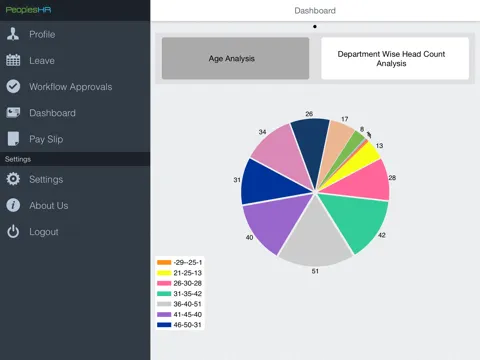
Task: Click the Workflow Approvals checkmark icon
Action: (13, 86)
